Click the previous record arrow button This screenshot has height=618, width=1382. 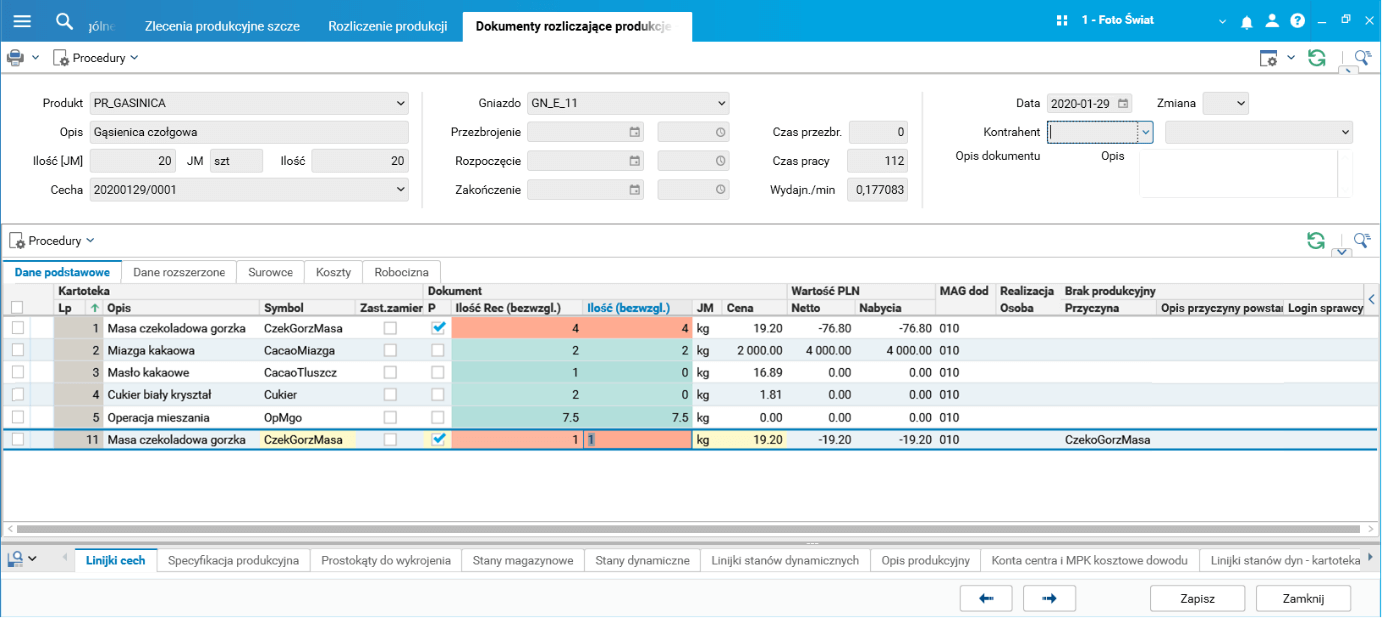click(x=985, y=598)
